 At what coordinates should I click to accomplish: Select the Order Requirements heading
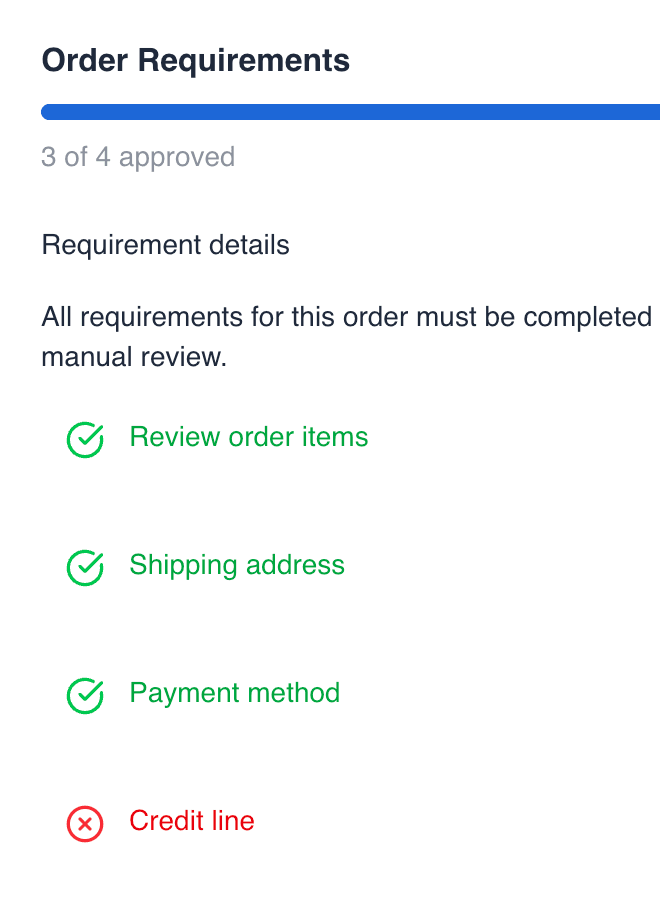coord(195,61)
